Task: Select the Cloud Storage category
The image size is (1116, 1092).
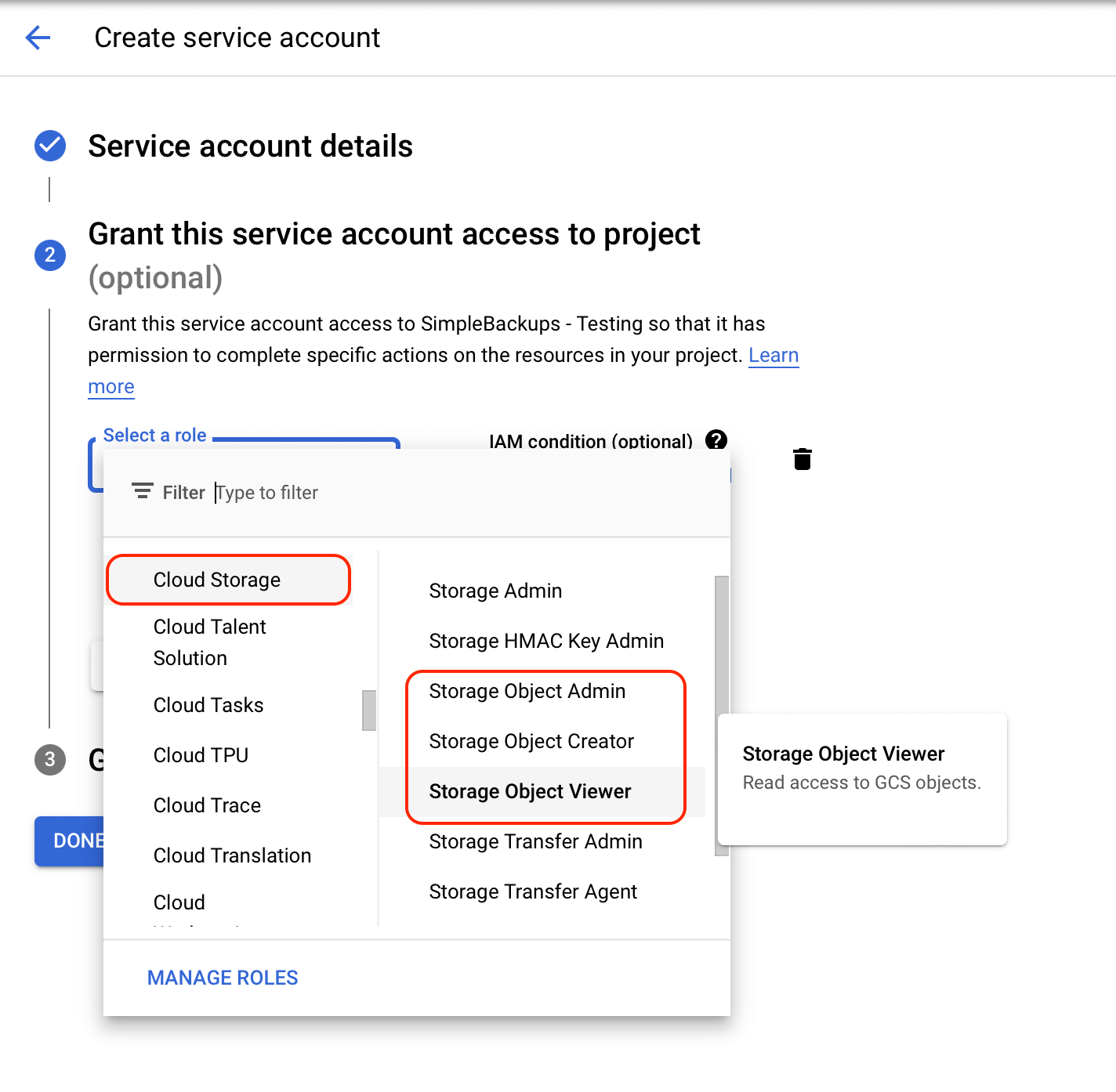Action: click(x=216, y=580)
